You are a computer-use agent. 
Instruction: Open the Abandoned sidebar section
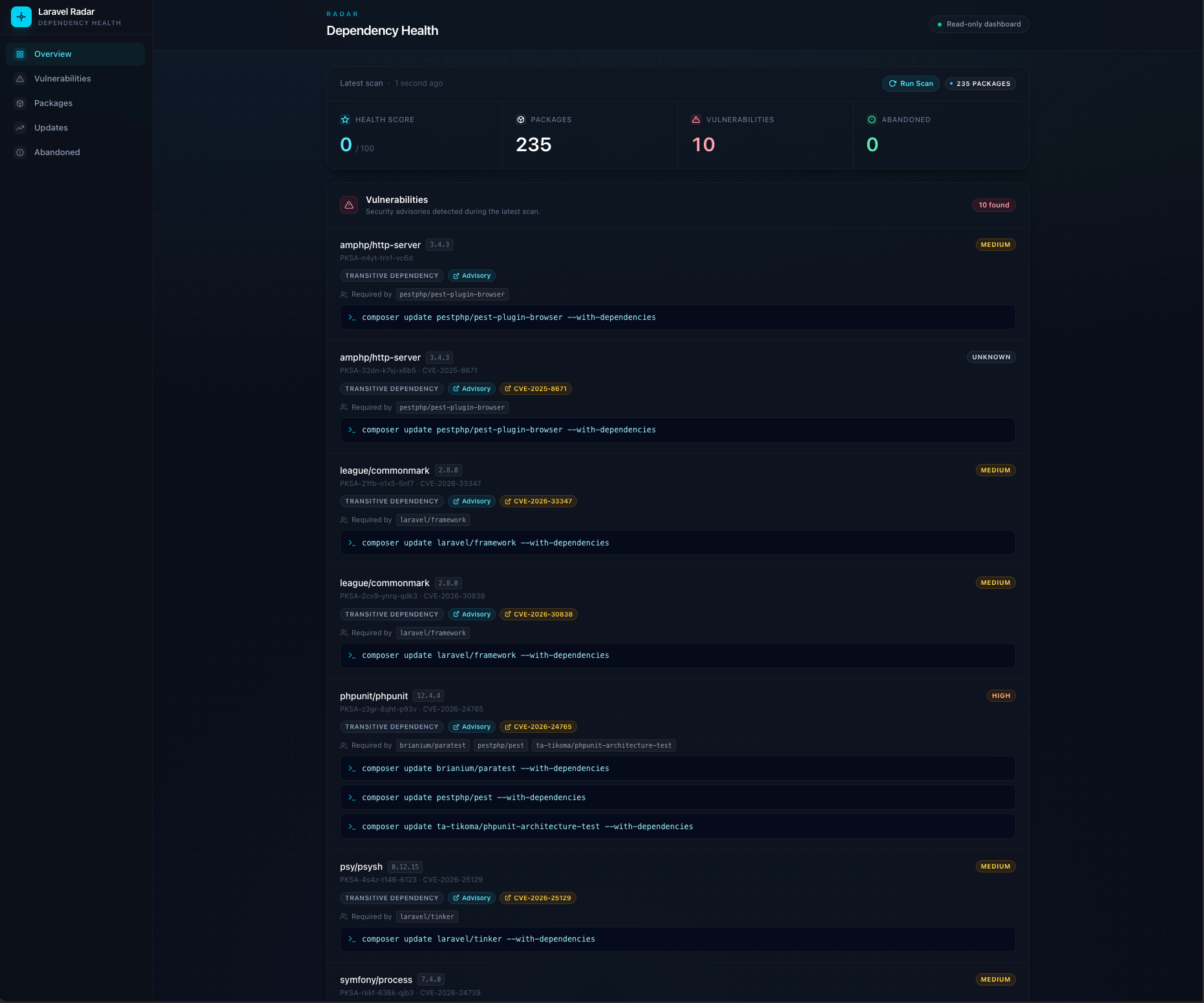75,153
